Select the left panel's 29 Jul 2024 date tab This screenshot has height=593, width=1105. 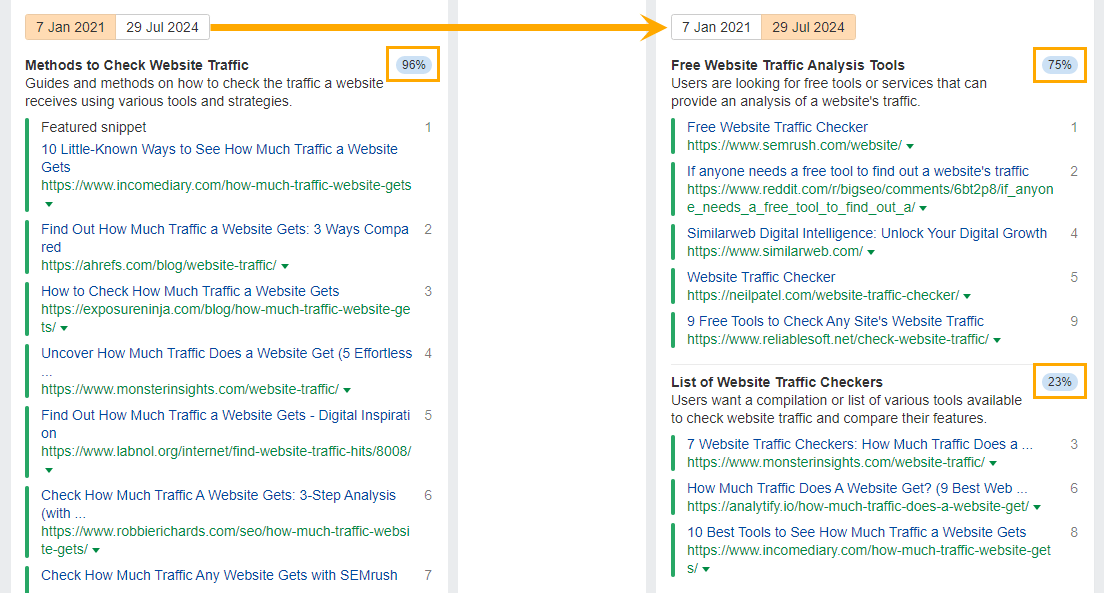(x=162, y=27)
